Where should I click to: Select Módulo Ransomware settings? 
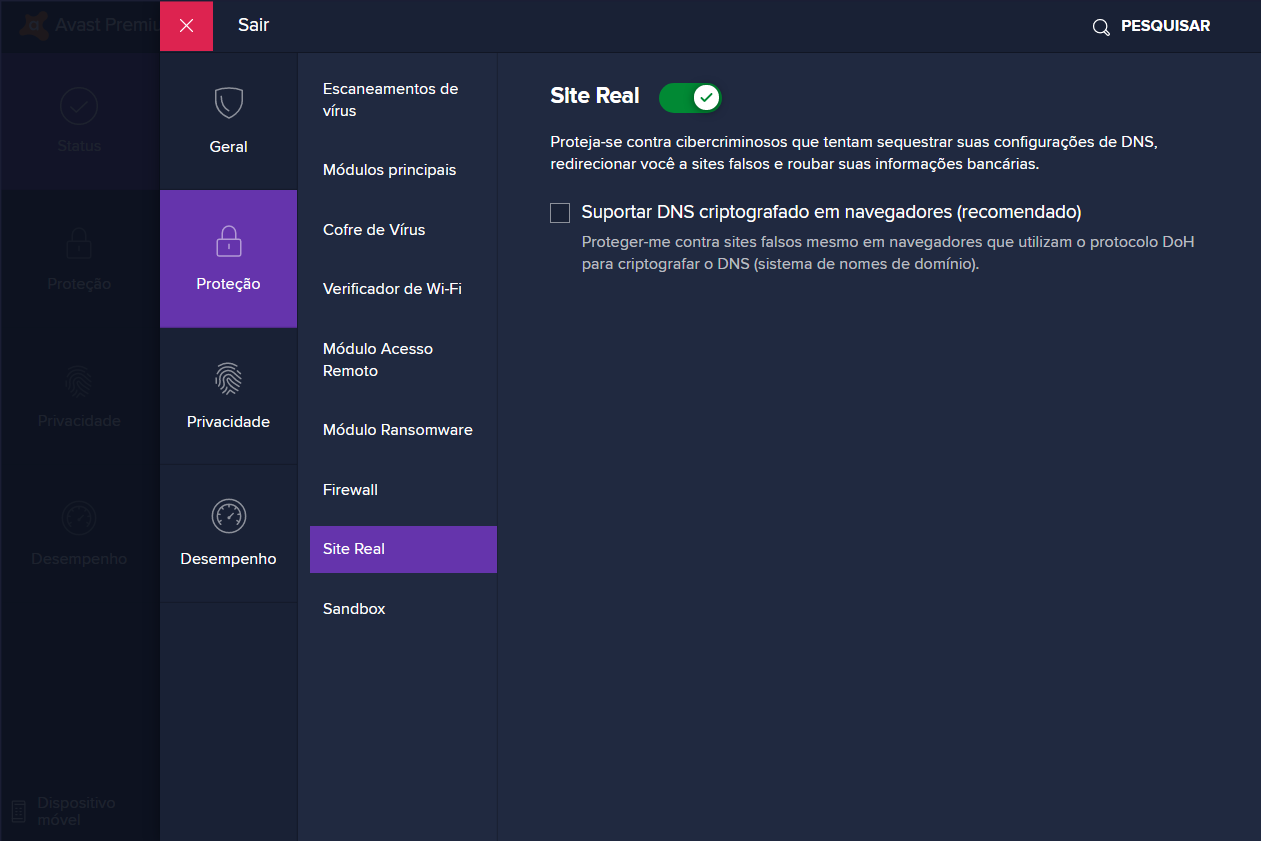397,430
